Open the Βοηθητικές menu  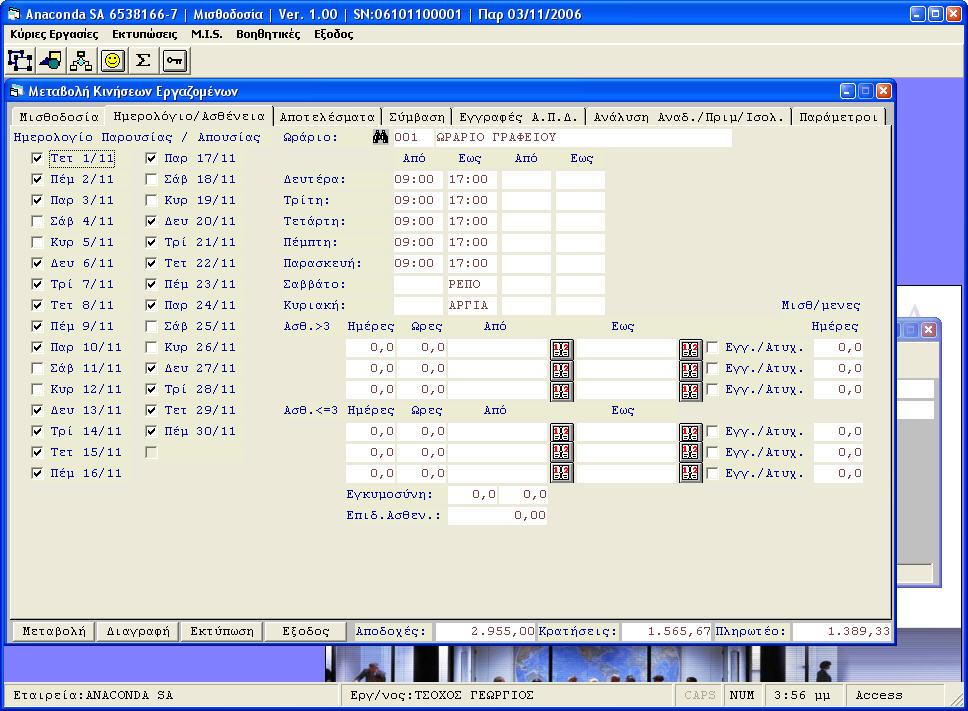pos(268,34)
